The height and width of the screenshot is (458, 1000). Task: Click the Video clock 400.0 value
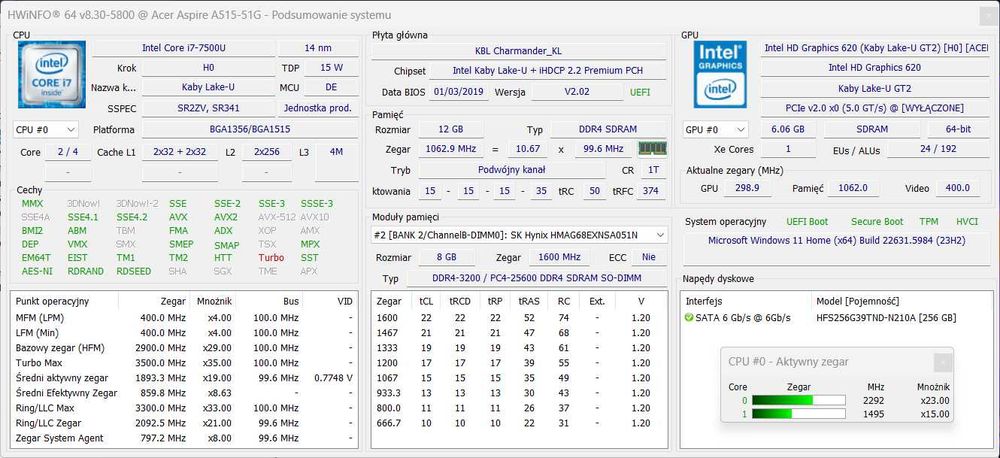coord(959,189)
